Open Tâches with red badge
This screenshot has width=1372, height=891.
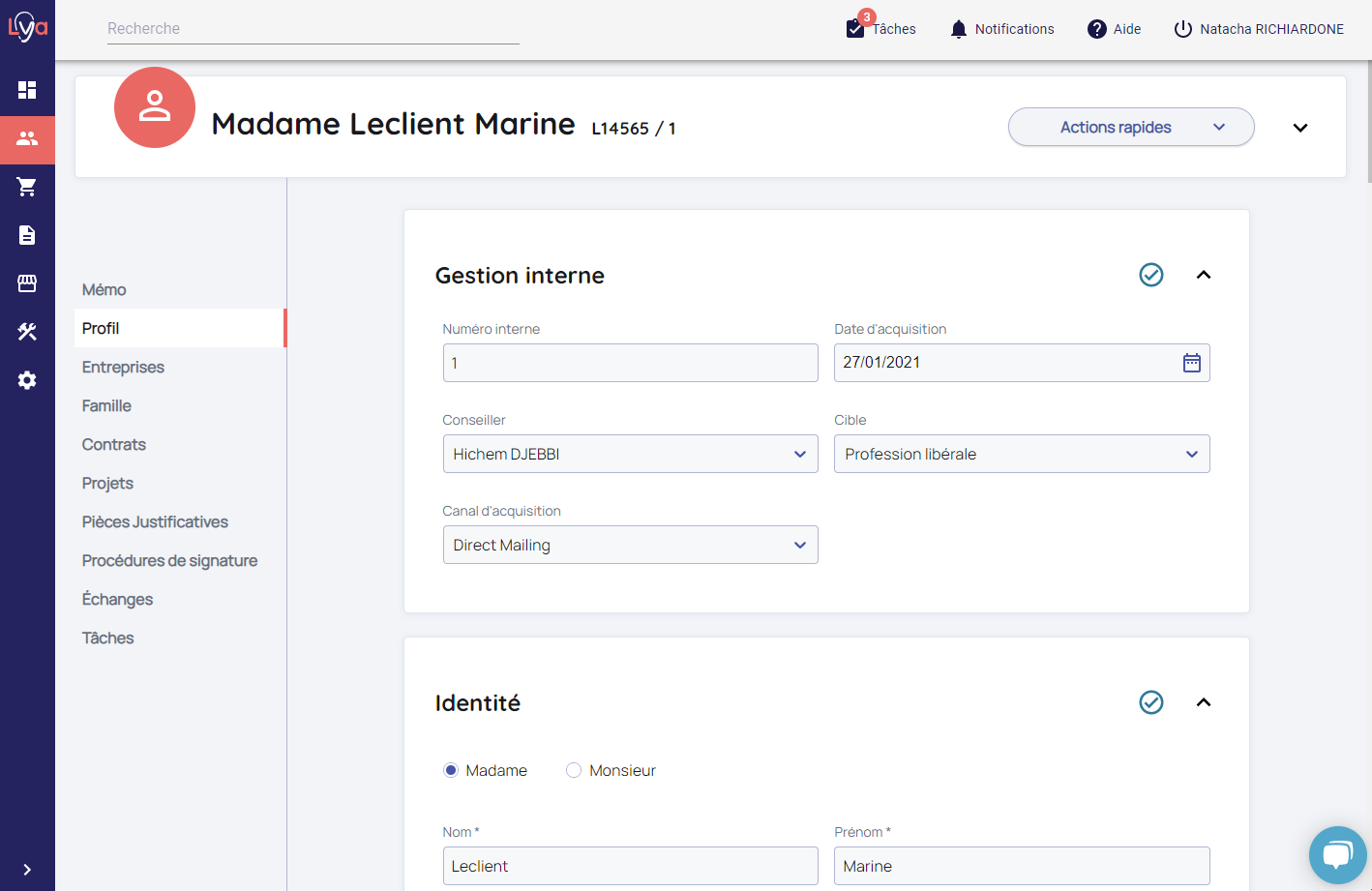pyautogui.click(x=880, y=27)
